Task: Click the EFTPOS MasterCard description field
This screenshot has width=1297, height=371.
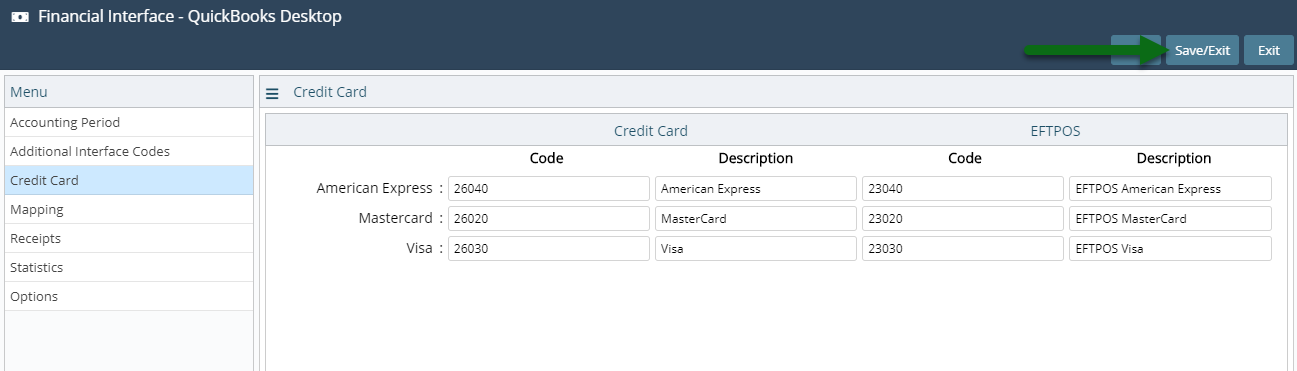Action: click(x=1170, y=218)
